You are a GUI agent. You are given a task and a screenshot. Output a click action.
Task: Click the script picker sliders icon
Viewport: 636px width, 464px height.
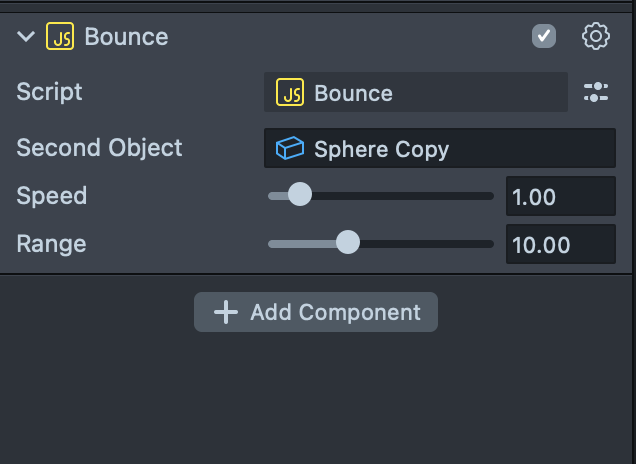point(595,93)
